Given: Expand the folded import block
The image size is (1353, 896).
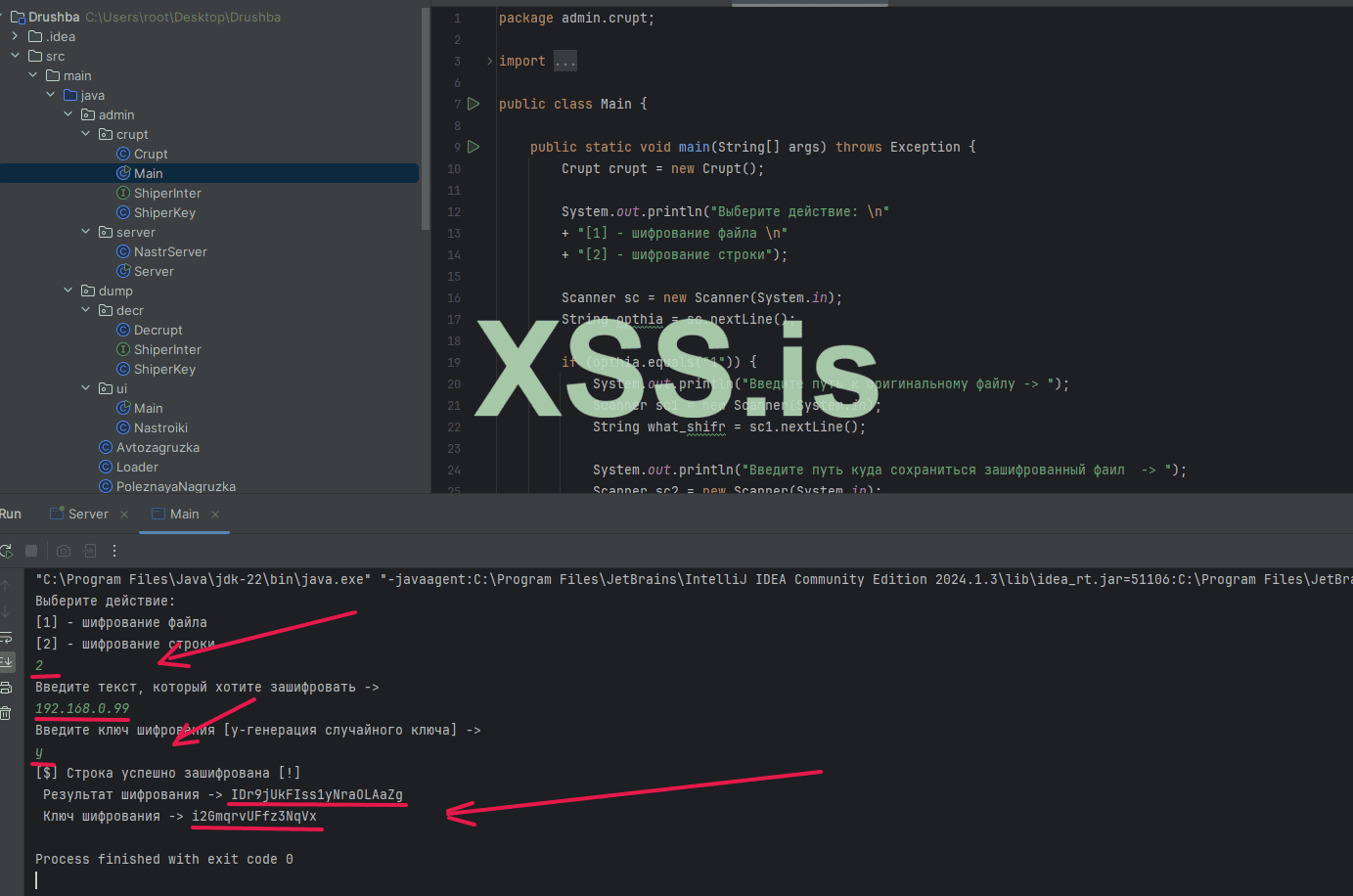Looking at the screenshot, I should click(x=490, y=61).
